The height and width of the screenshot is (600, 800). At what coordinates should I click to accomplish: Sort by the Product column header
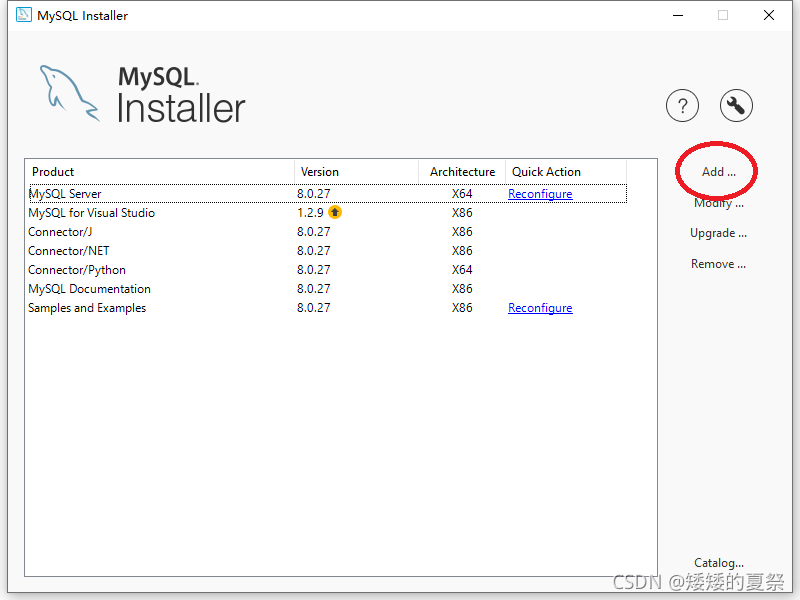point(160,172)
